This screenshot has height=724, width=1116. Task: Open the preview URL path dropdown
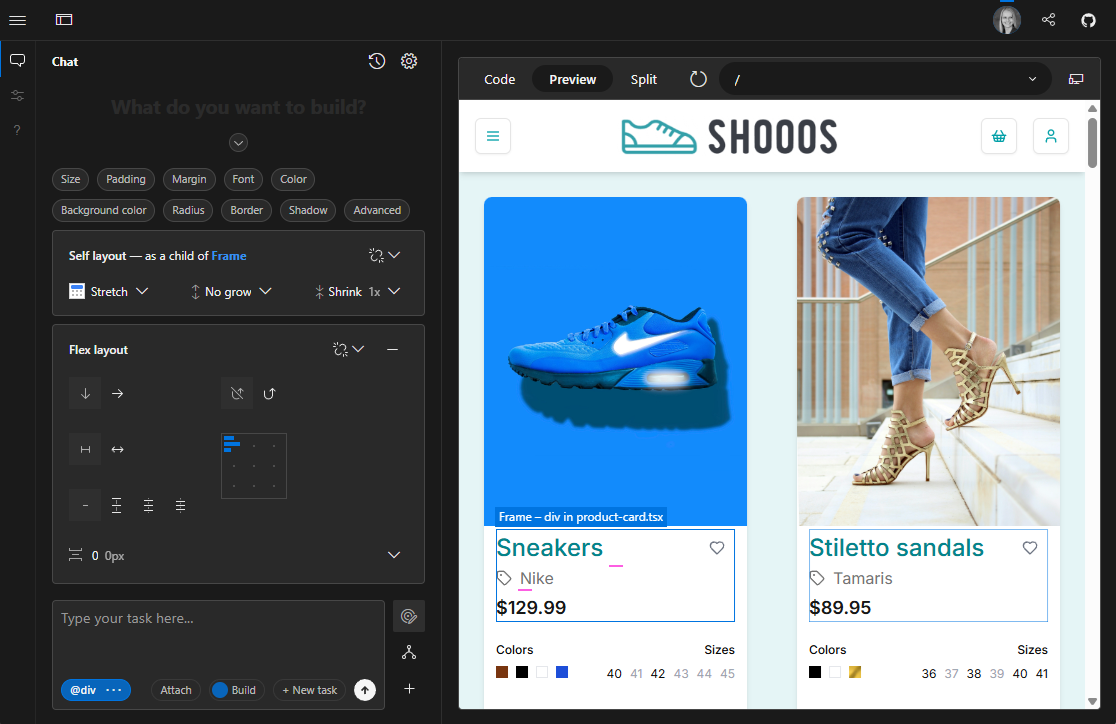click(1032, 79)
